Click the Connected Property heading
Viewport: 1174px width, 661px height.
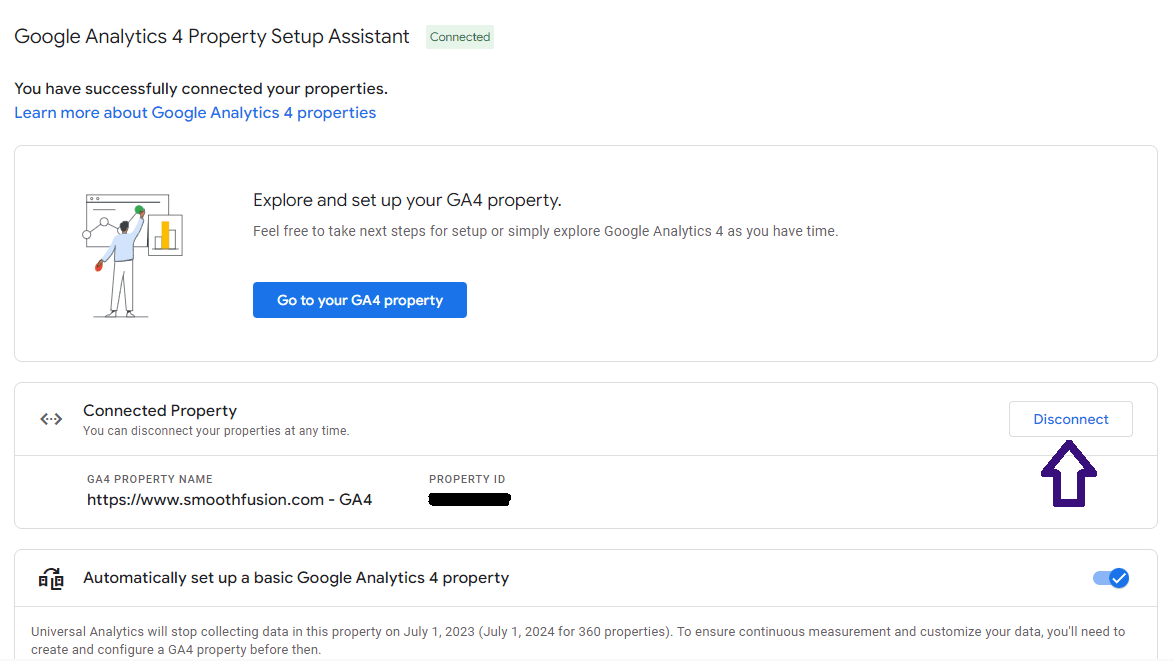click(159, 410)
